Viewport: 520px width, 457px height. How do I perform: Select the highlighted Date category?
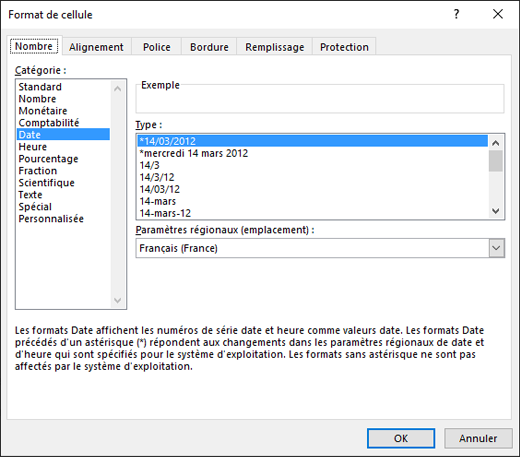point(63,135)
